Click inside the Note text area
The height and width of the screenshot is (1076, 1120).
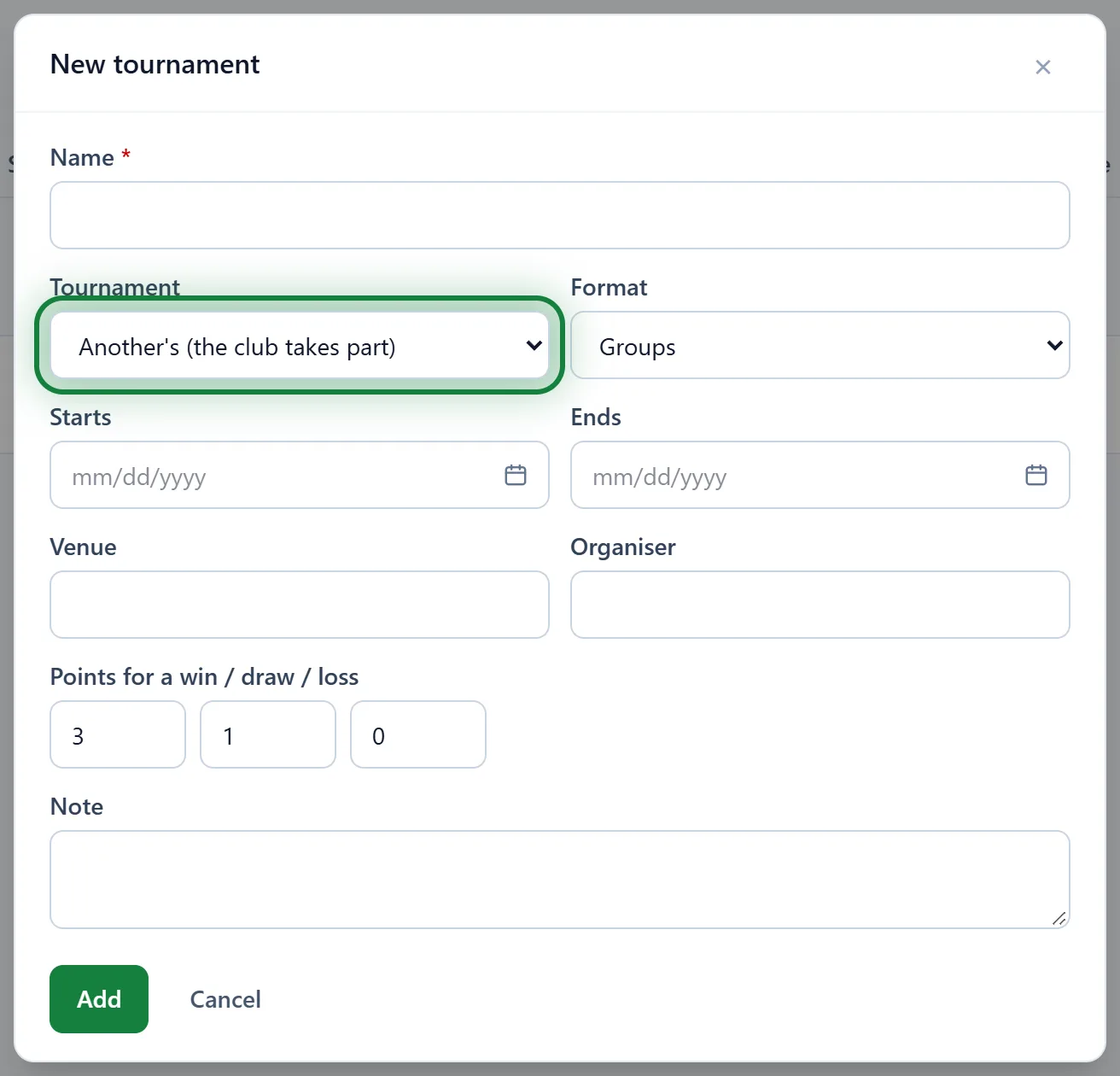point(560,880)
